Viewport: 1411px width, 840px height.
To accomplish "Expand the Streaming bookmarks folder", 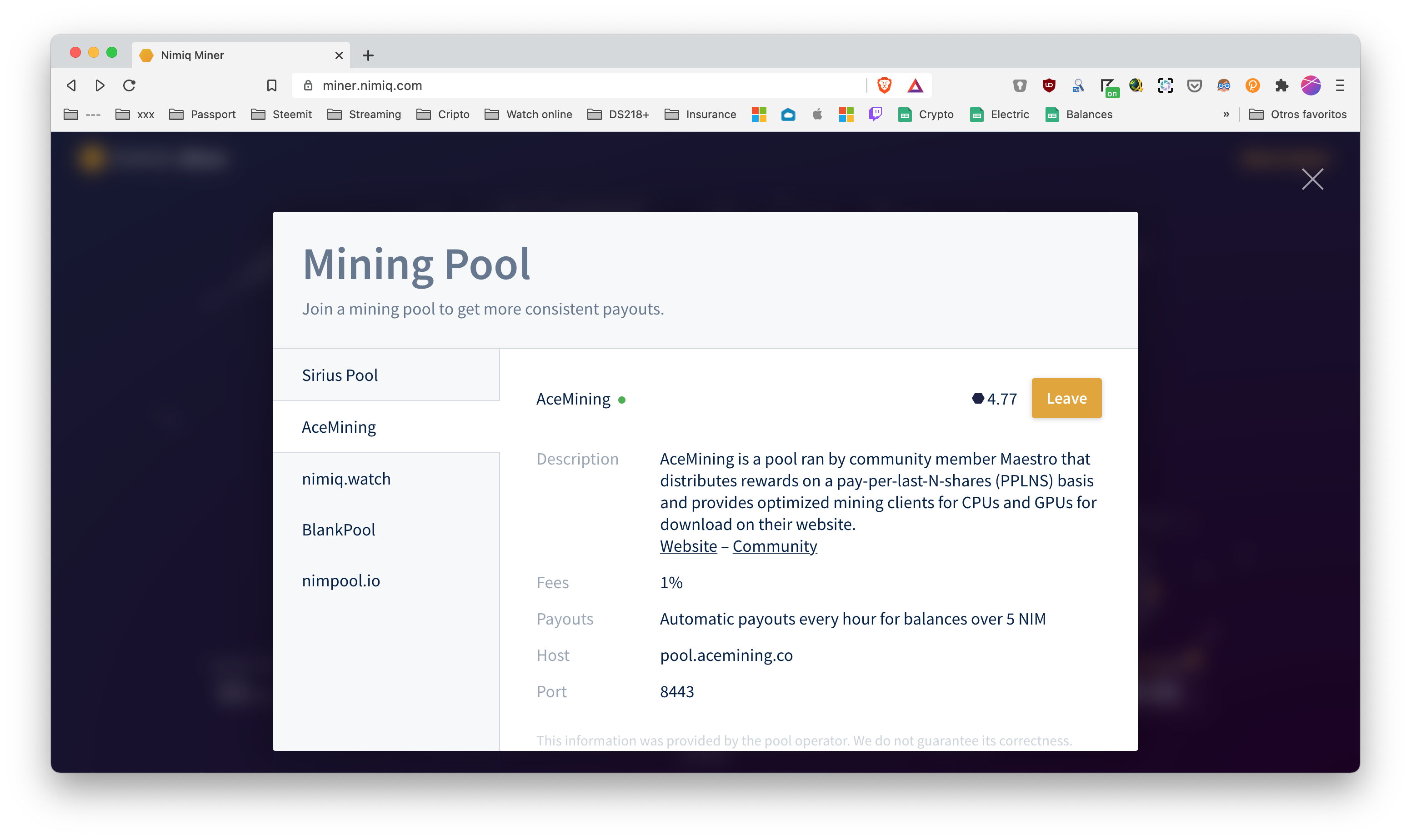I will click(364, 115).
